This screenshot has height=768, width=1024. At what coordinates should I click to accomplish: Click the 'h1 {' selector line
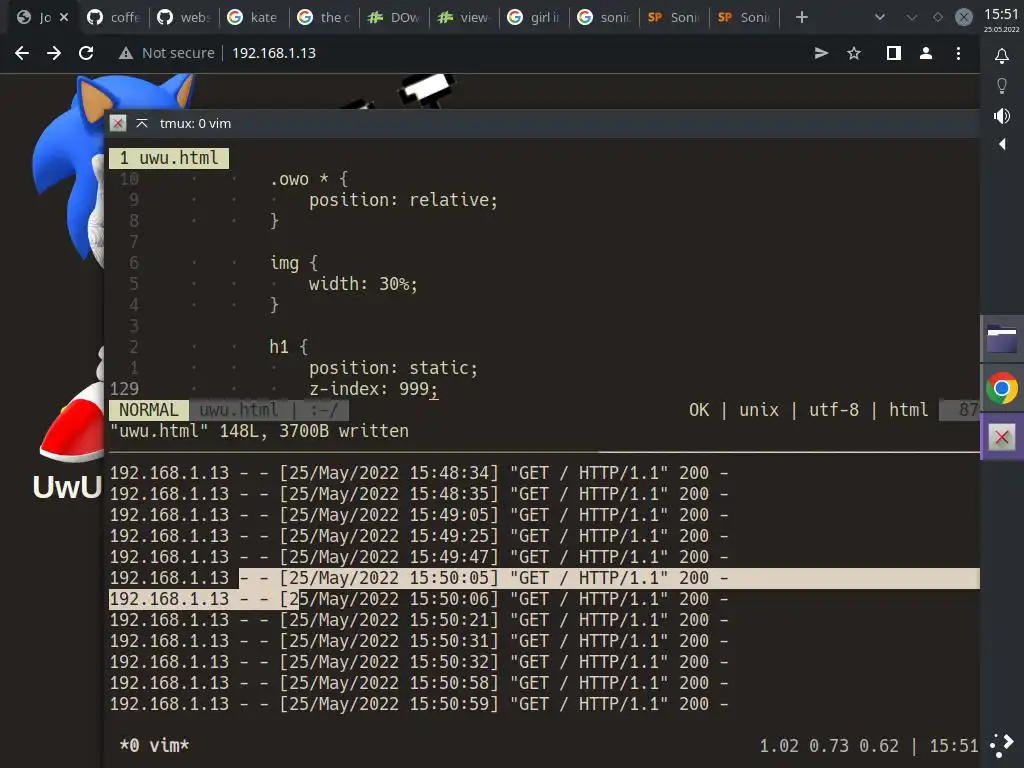click(289, 347)
